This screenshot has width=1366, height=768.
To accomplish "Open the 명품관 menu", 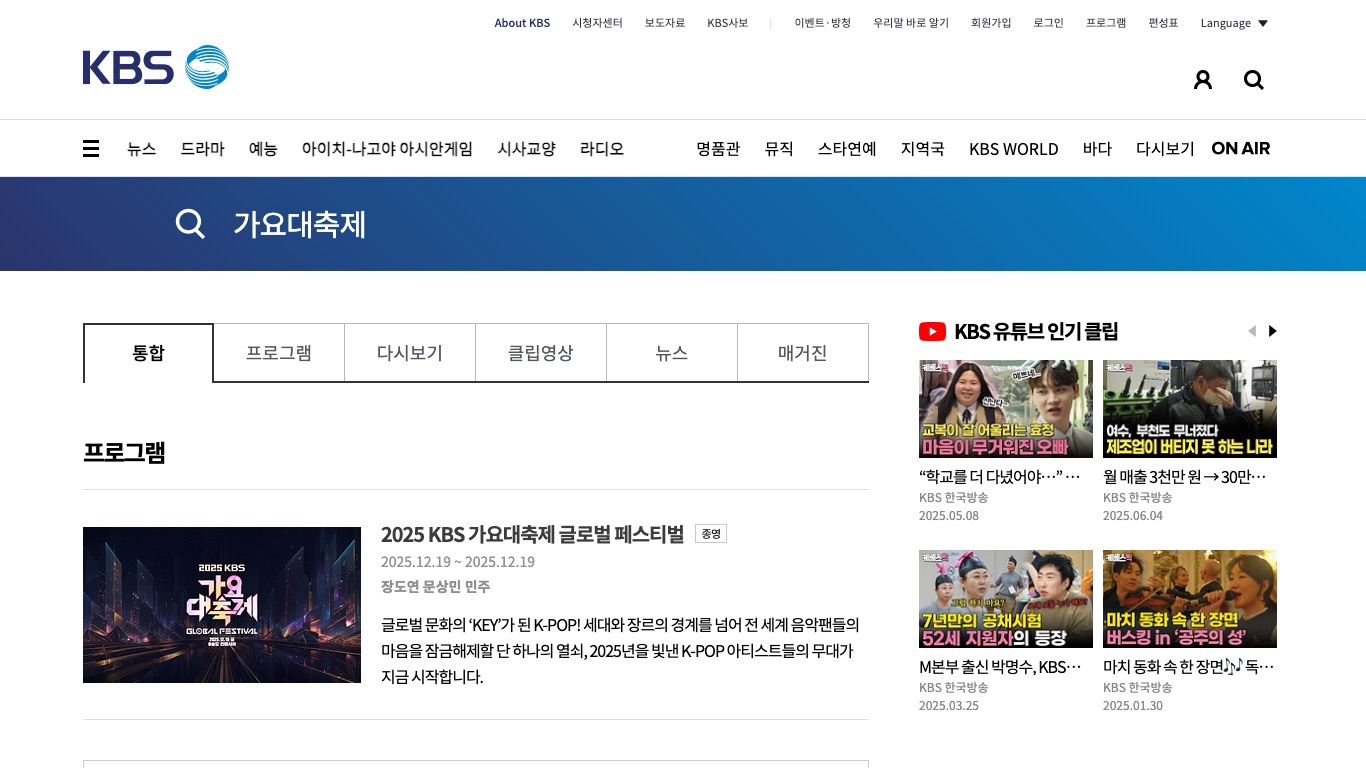I will tap(718, 149).
